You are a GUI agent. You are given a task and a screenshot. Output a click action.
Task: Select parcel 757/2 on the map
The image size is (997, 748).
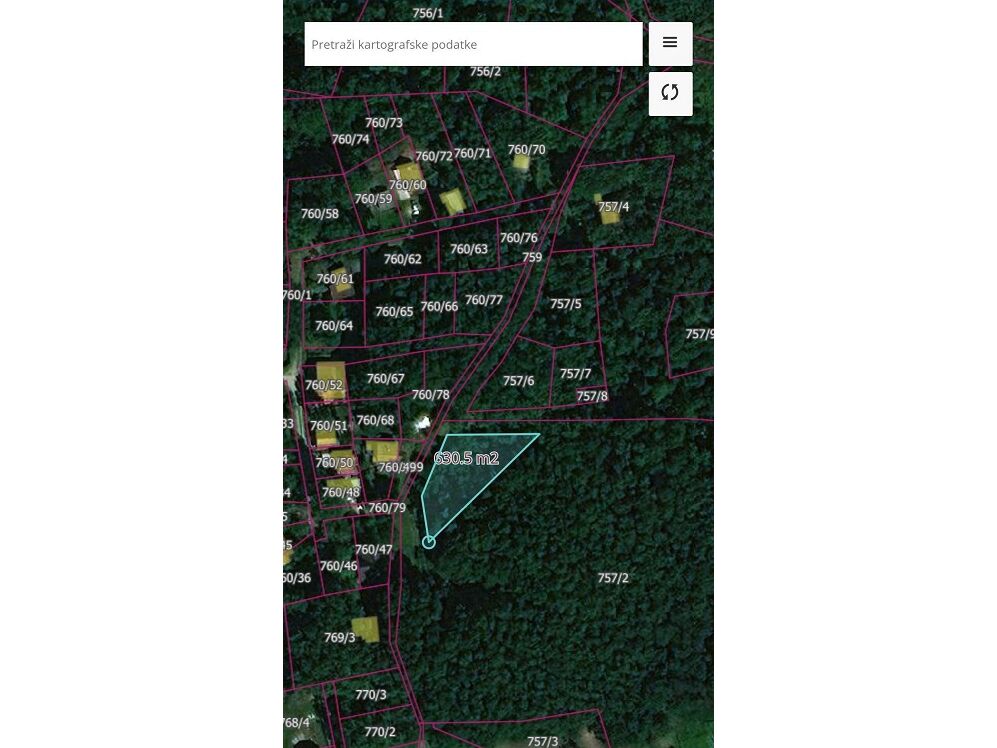click(x=613, y=578)
